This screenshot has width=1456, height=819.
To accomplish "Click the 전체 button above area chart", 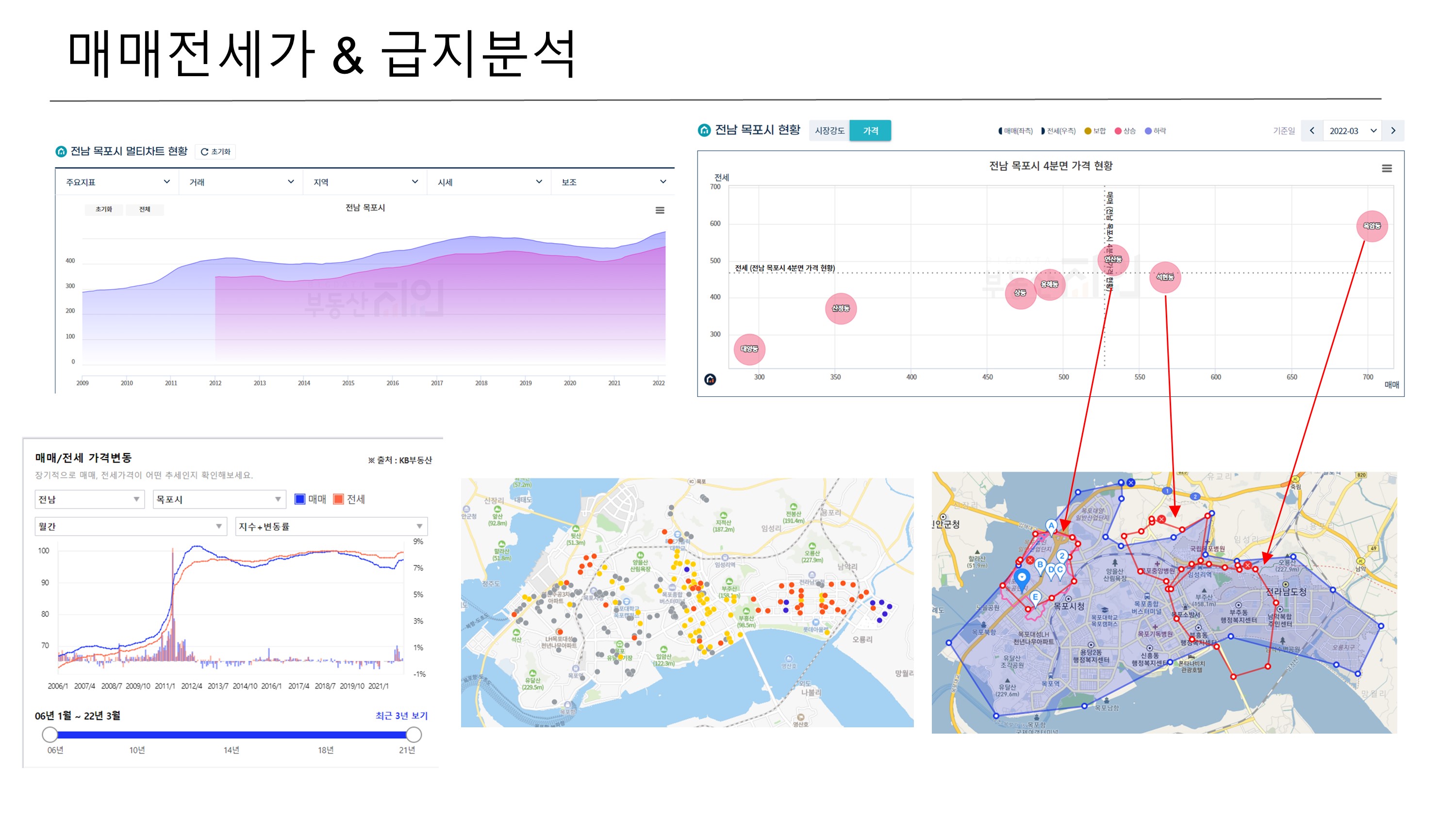I will (145, 209).
